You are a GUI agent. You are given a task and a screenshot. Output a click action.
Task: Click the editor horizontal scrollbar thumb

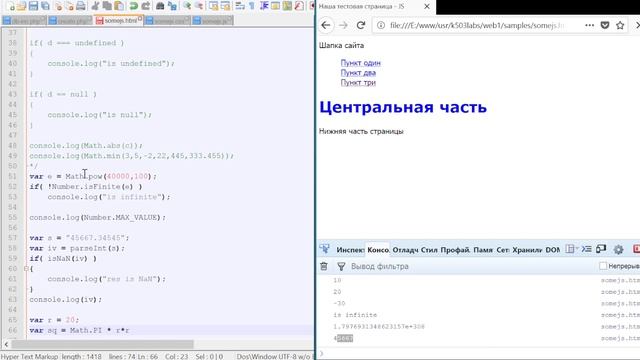101,344
